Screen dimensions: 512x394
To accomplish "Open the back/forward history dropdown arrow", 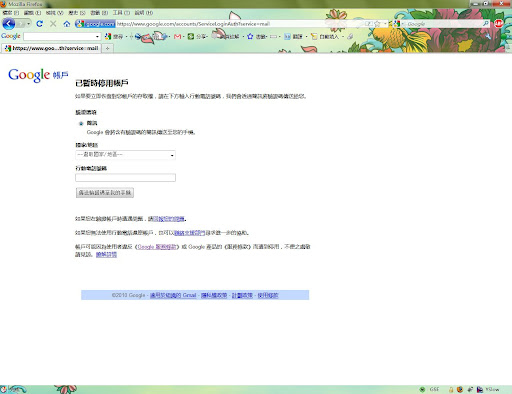I will [29, 24].
